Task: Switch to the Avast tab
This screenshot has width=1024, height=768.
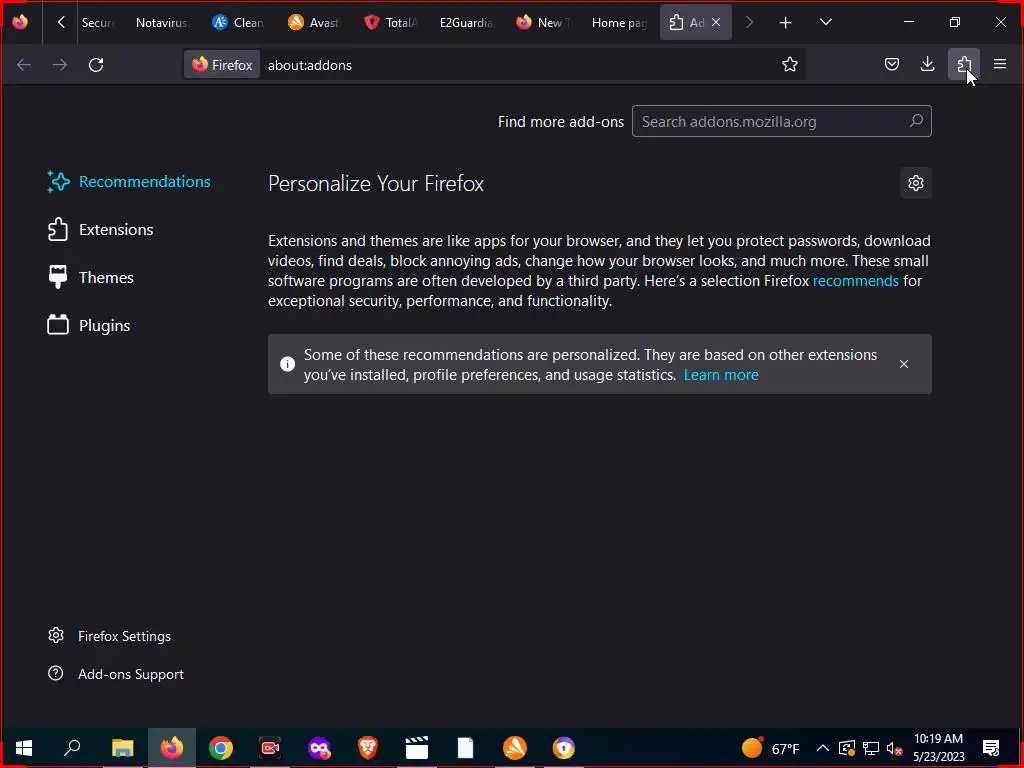Action: click(315, 22)
